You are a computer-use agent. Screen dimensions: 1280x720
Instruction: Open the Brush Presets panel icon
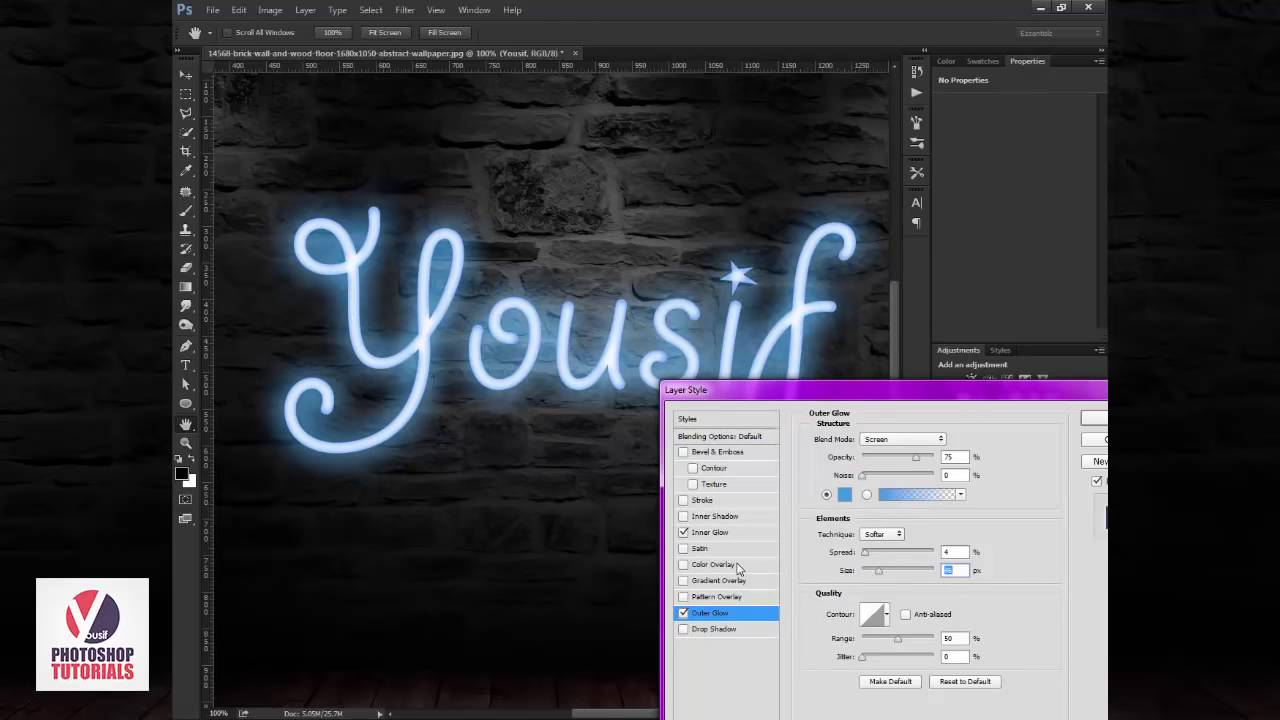pyautogui.click(x=917, y=143)
